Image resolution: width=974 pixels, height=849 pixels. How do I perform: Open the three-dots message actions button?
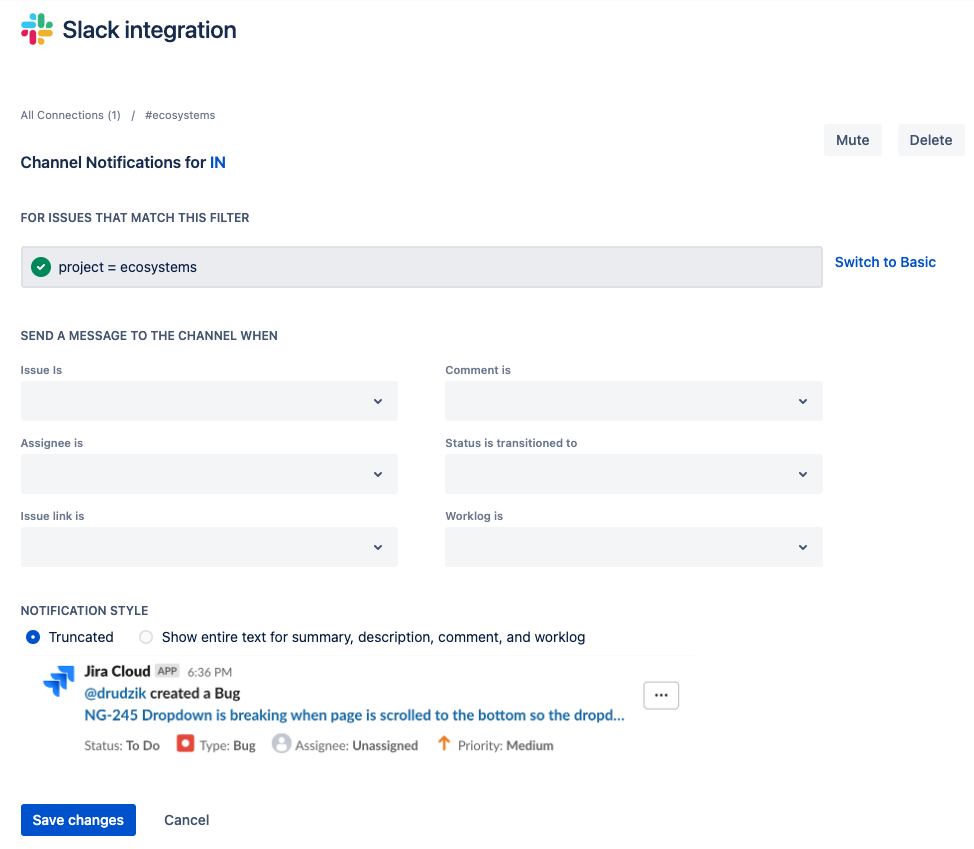[x=661, y=695]
